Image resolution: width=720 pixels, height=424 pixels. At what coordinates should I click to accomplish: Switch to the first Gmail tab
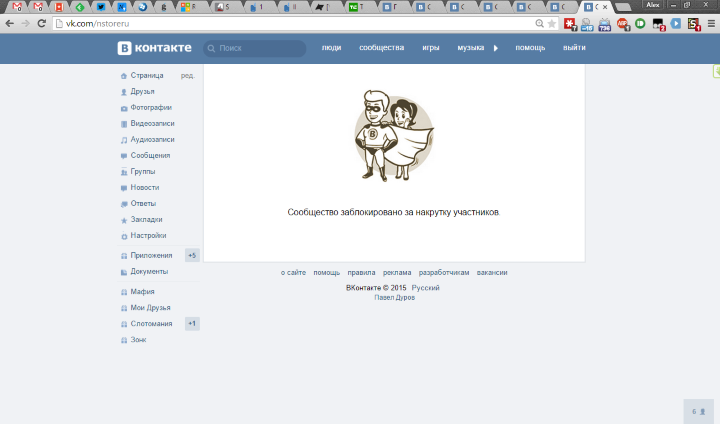click(x=17, y=7)
